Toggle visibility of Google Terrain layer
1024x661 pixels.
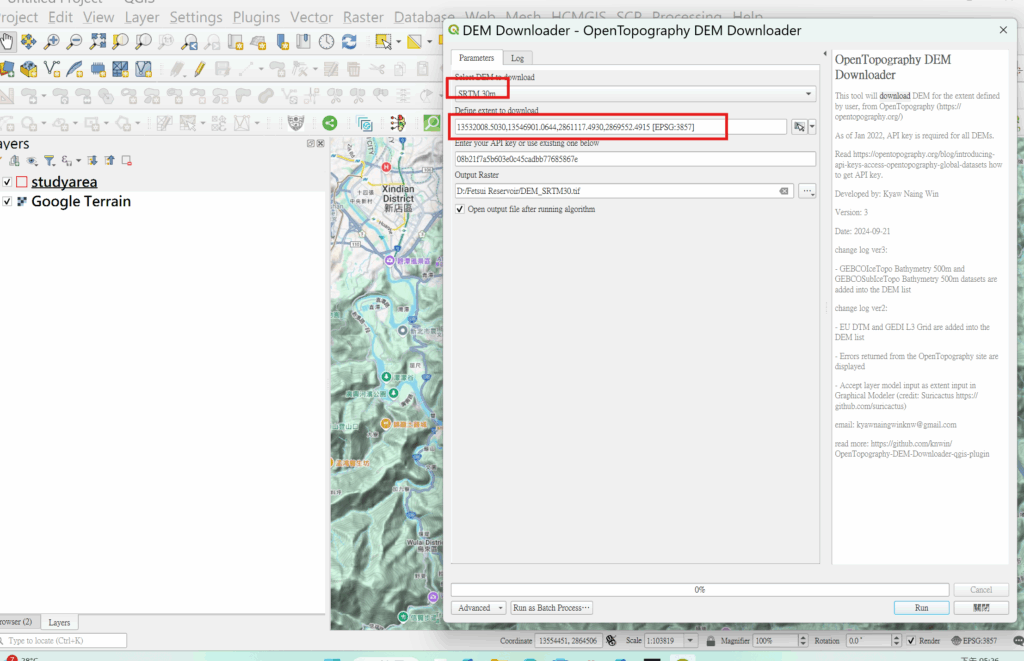pos(7,201)
